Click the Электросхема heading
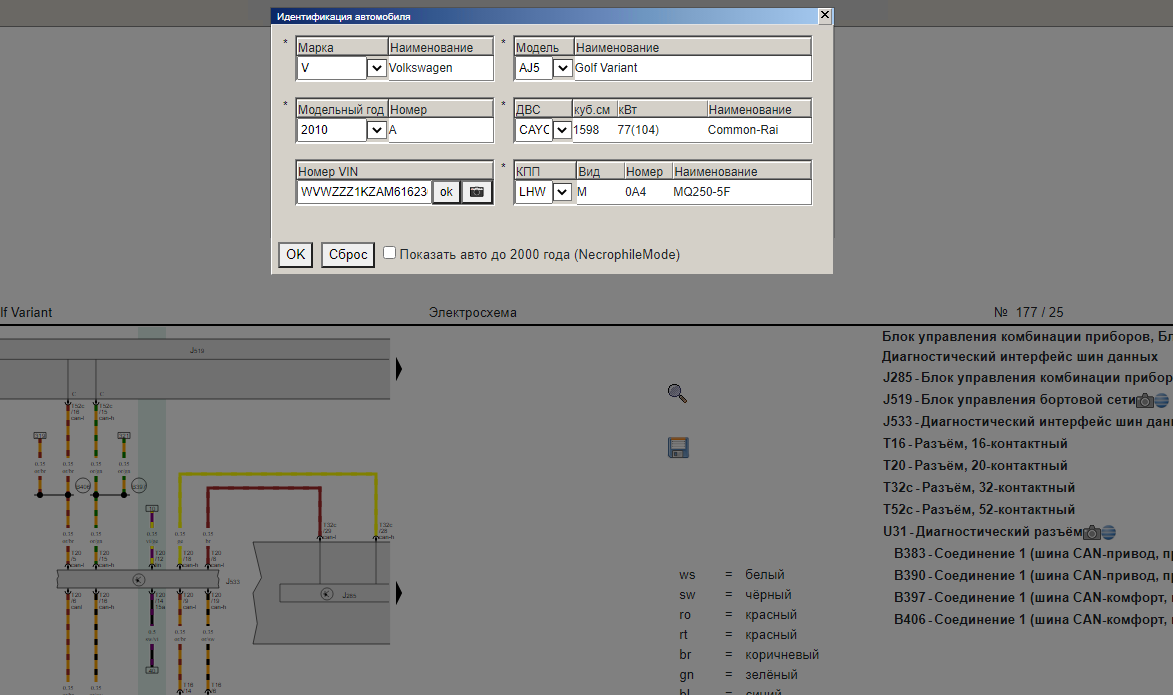The image size is (1173, 695). pos(473,313)
